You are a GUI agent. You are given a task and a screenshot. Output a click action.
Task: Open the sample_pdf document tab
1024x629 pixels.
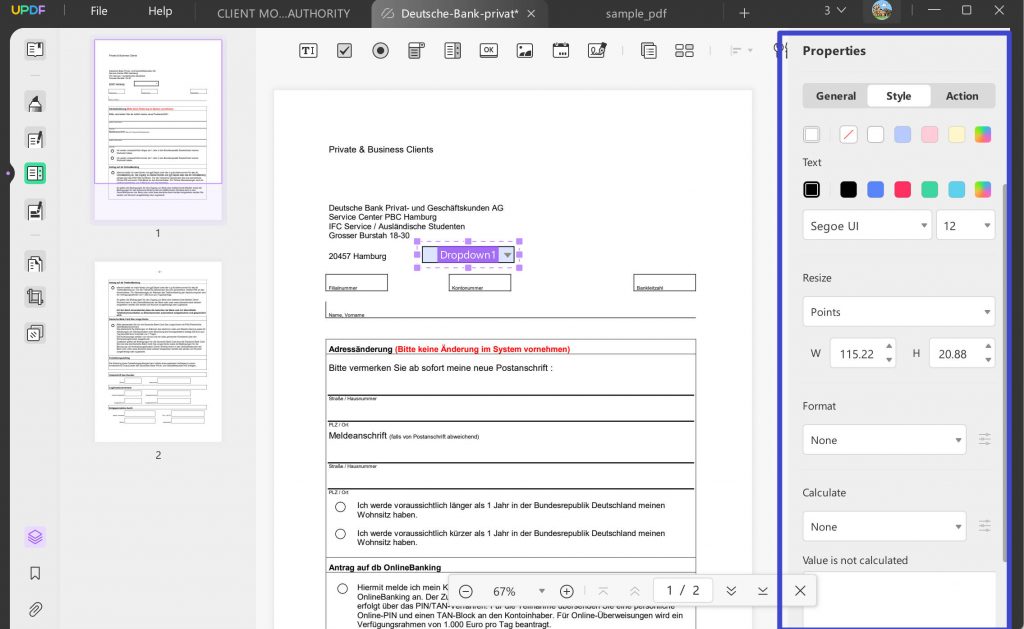[634, 14]
